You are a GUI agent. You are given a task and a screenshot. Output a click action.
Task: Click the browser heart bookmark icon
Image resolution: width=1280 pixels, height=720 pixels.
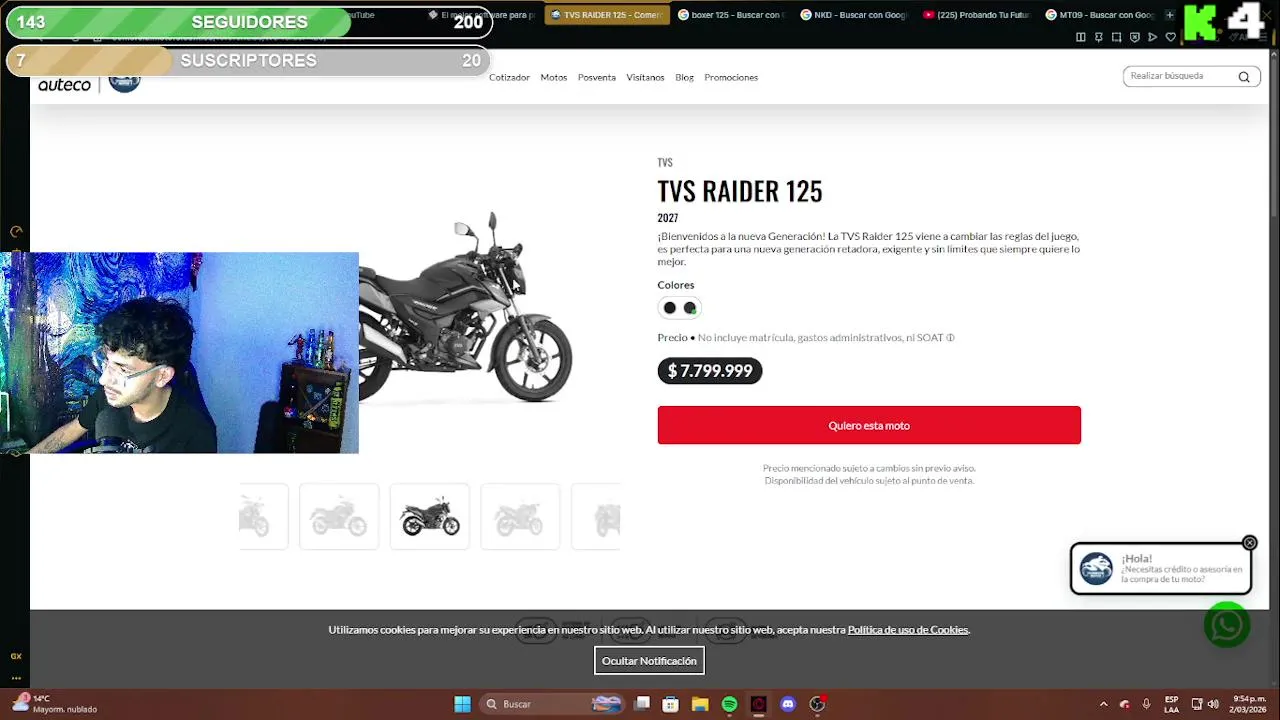pos(1170,37)
